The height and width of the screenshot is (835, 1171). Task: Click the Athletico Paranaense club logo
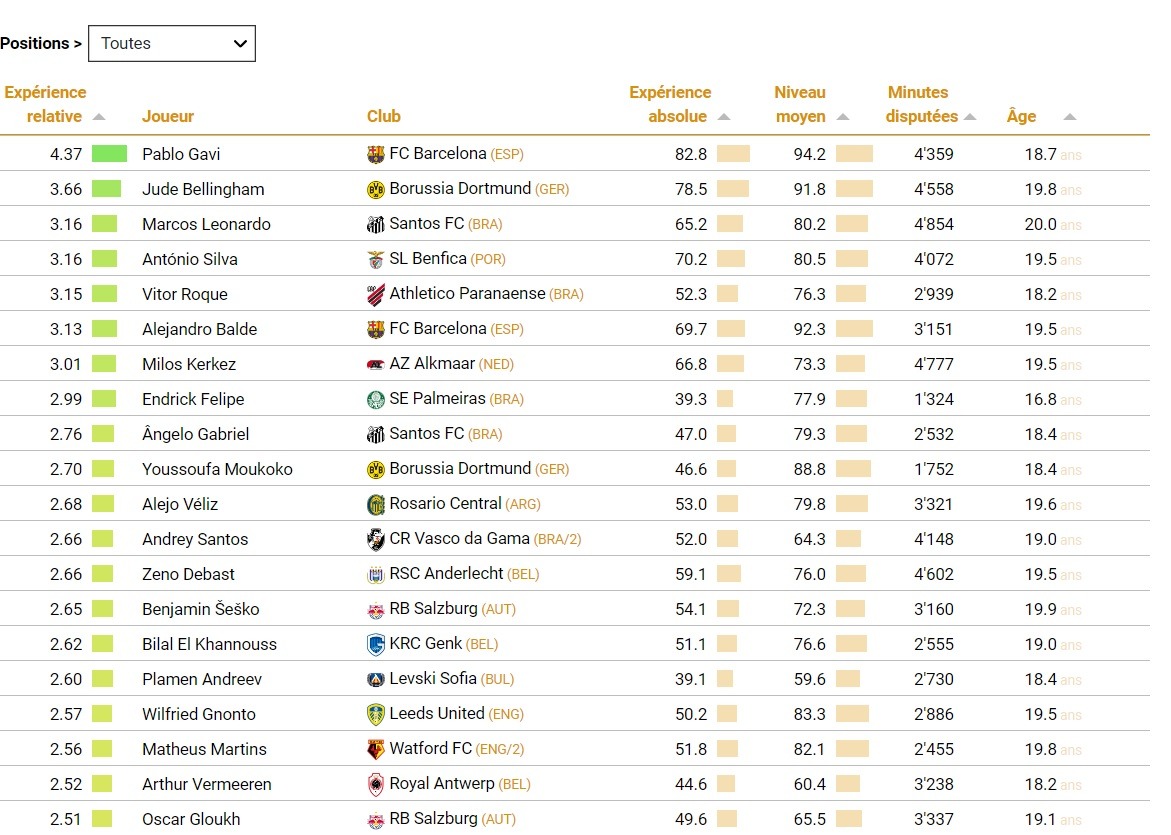tap(376, 294)
